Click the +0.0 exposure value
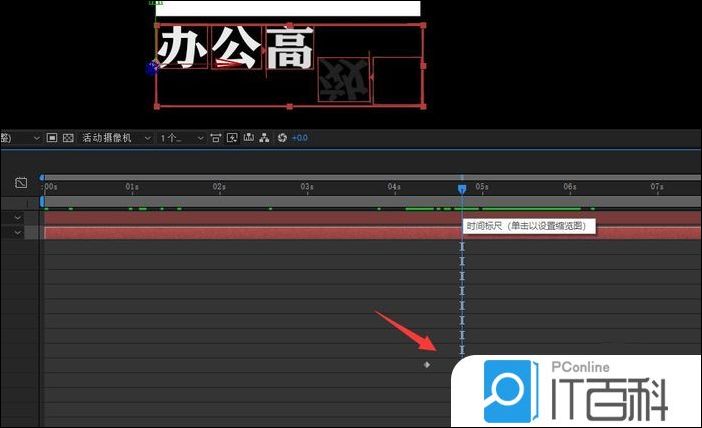Image resolution: width=702 pixels, height=428 pixels. 300,138
